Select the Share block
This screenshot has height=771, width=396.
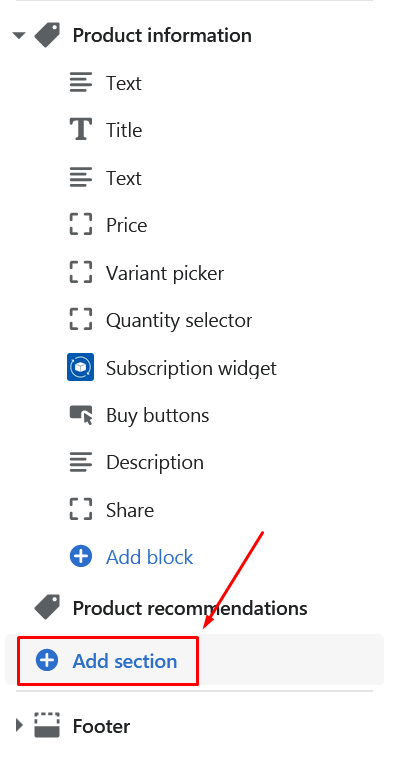click(130, 510)
